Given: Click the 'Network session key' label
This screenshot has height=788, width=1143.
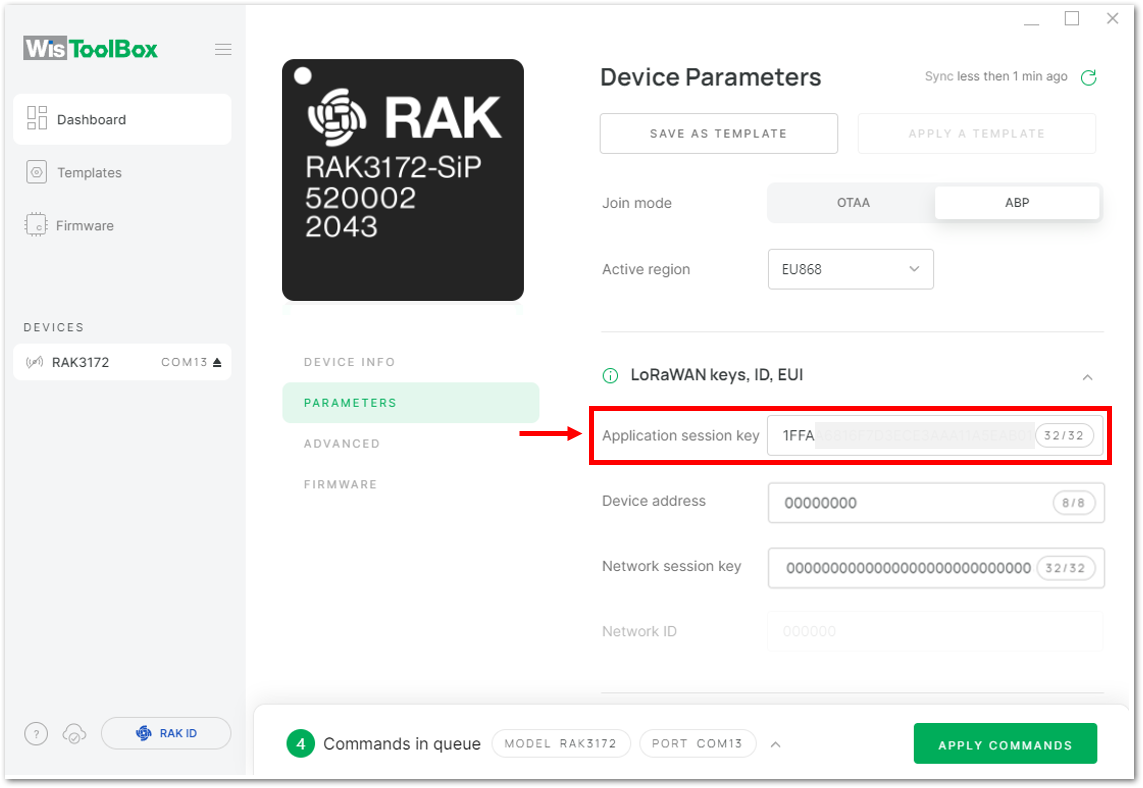Looking at the screenshot, I should coord(671,566).
